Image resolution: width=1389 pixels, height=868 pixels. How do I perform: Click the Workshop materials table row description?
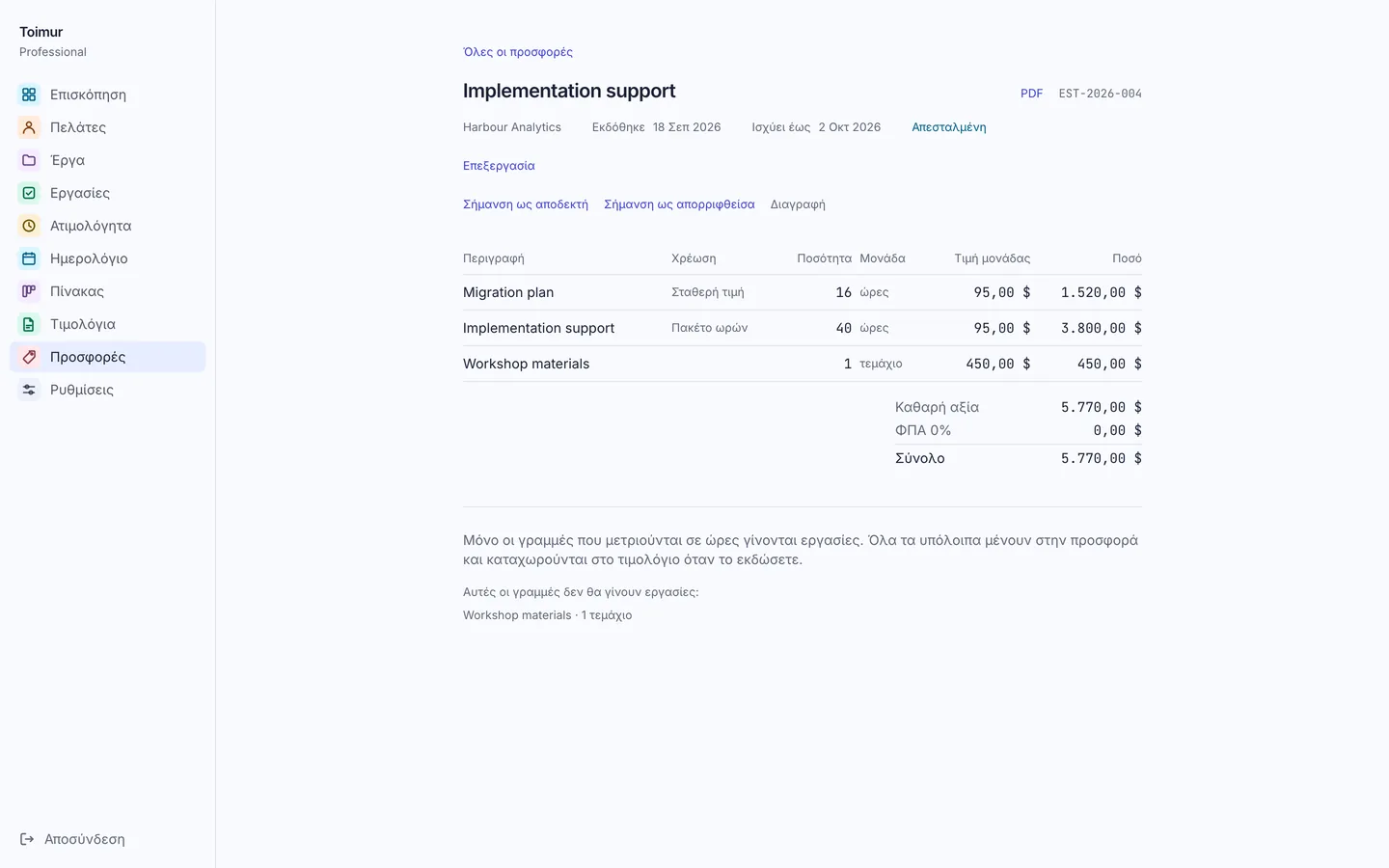(526, 364)
